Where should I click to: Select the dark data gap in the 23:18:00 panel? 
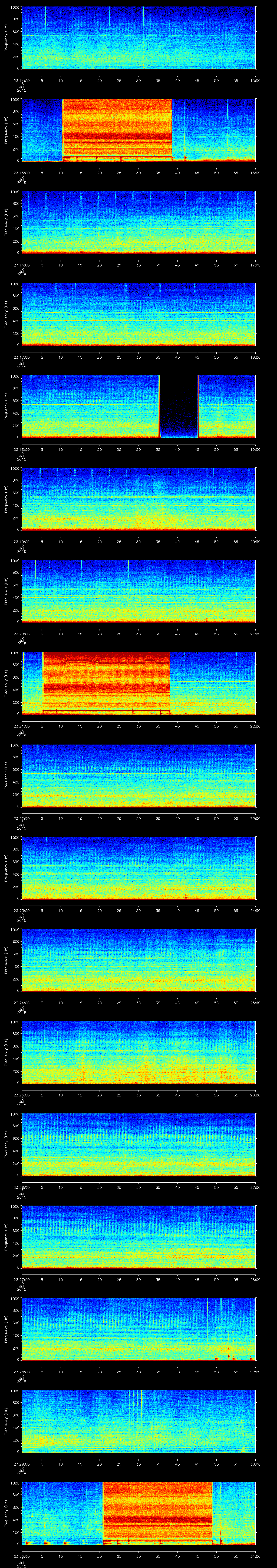coord(179,407)
